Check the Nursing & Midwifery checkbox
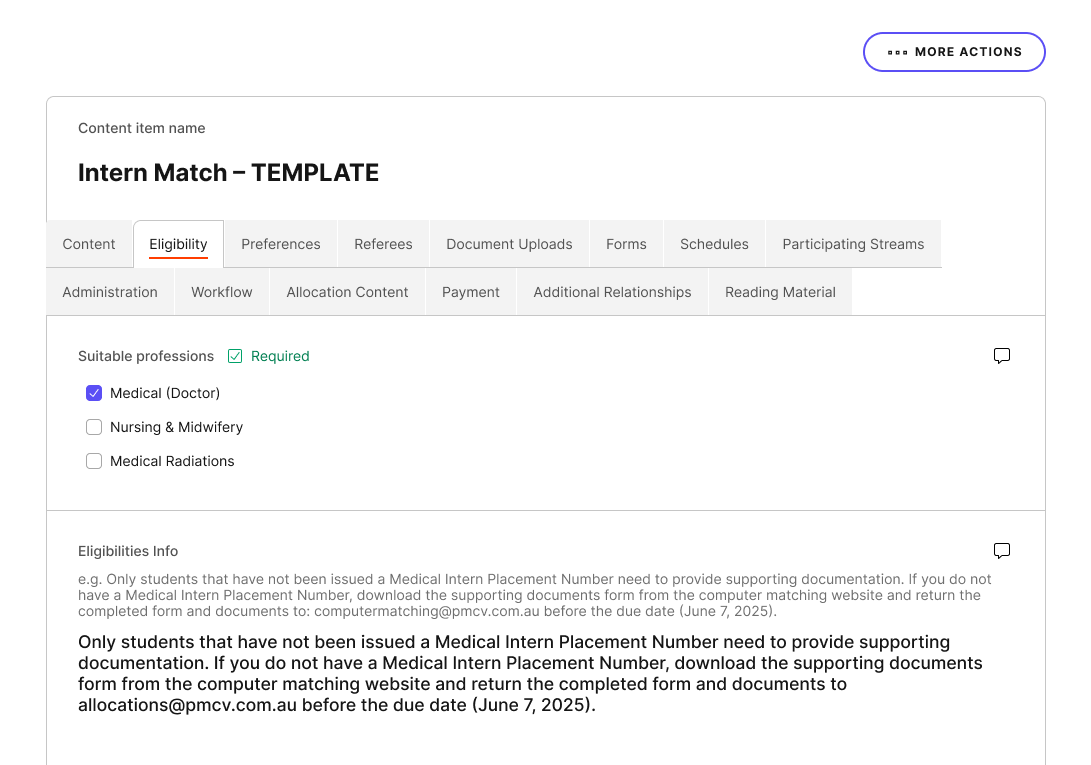 94,427
